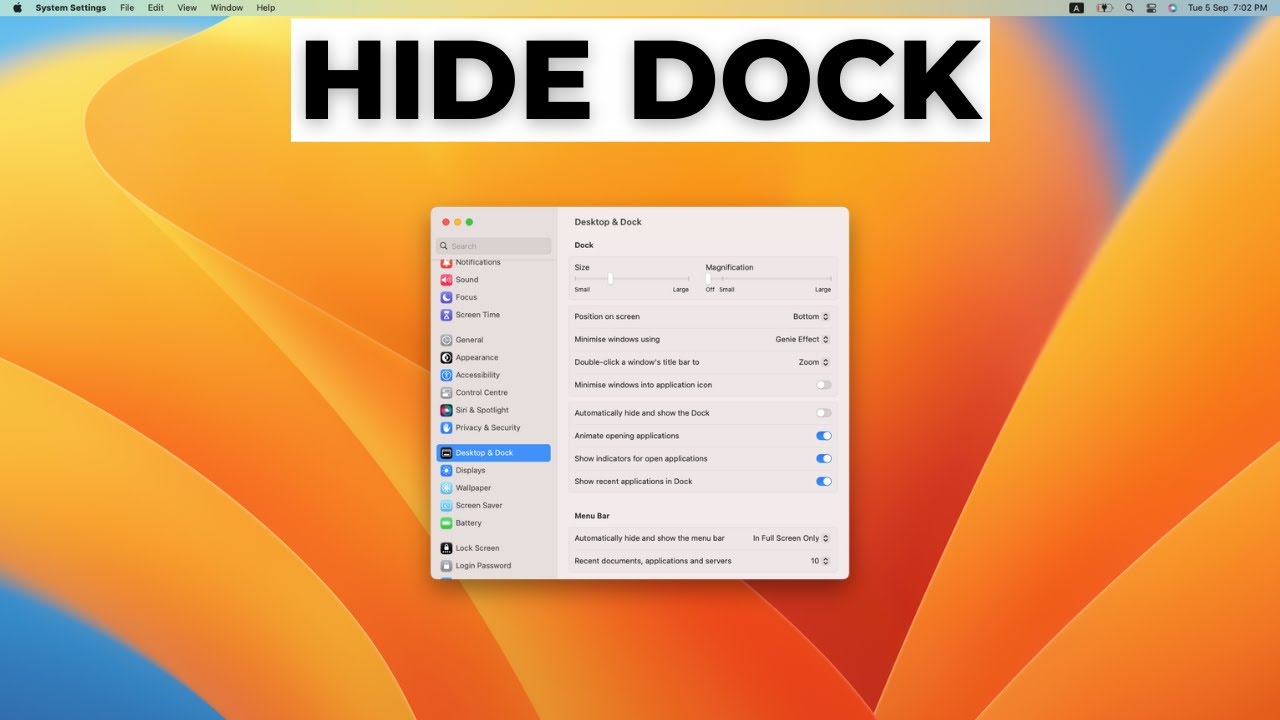Open Siri & Spotlight in the sidebar
The height and width of the screenshot is (720, 1280).
(x=493, y=410)
